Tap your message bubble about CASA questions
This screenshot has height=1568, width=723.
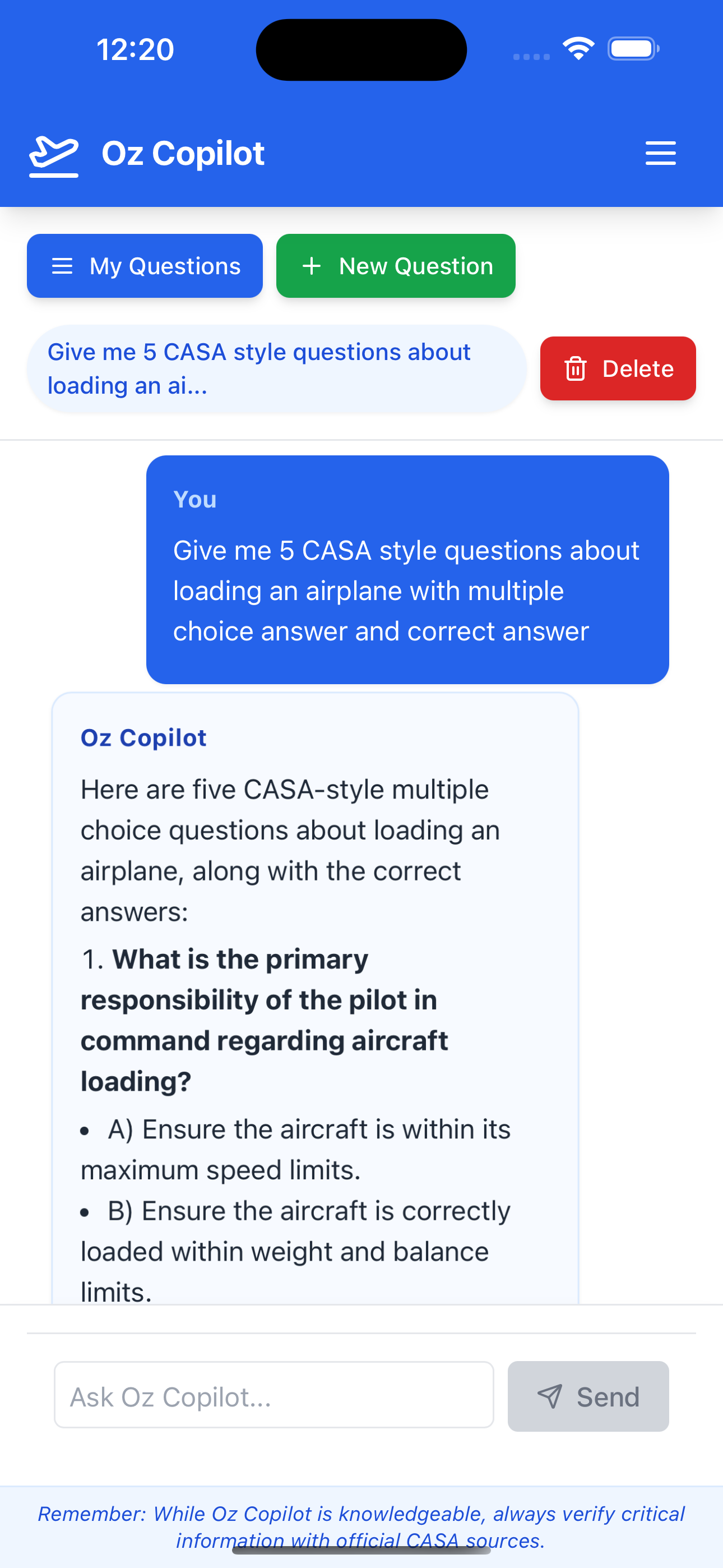pyautogui.click(x=407, y=570)
